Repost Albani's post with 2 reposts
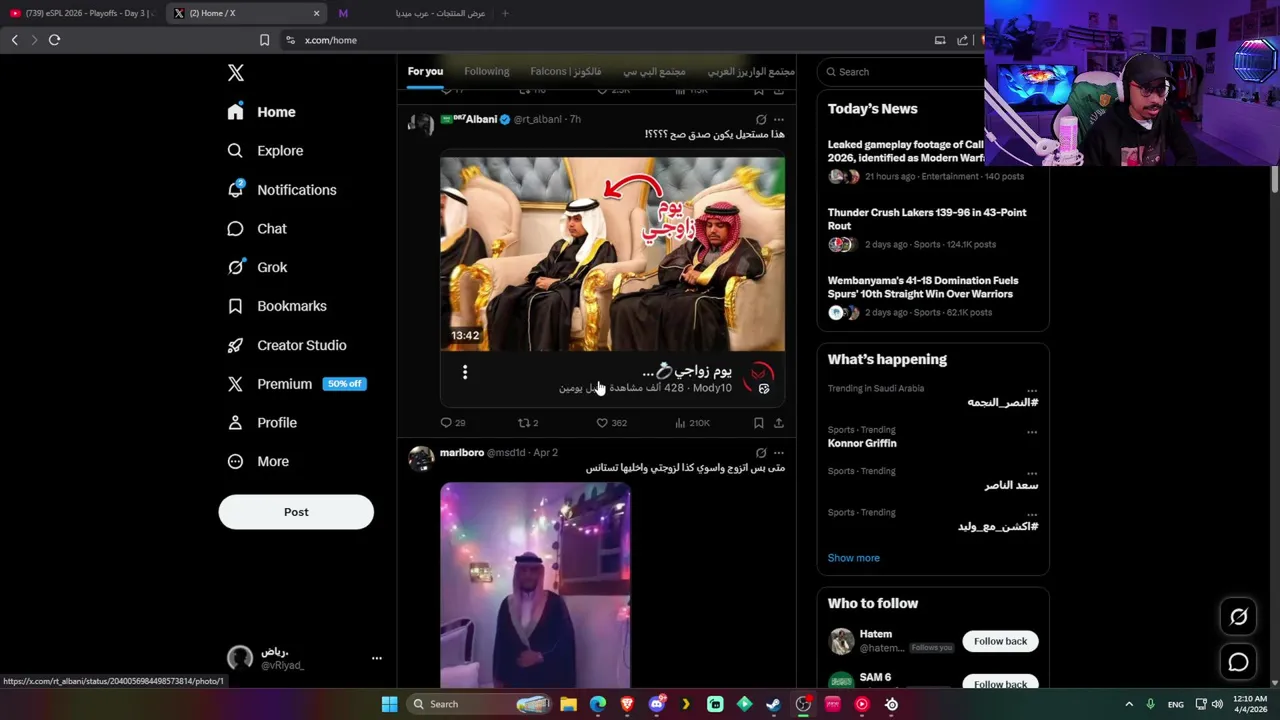The width and height of the screenshot is (1280, 720). 527,423
